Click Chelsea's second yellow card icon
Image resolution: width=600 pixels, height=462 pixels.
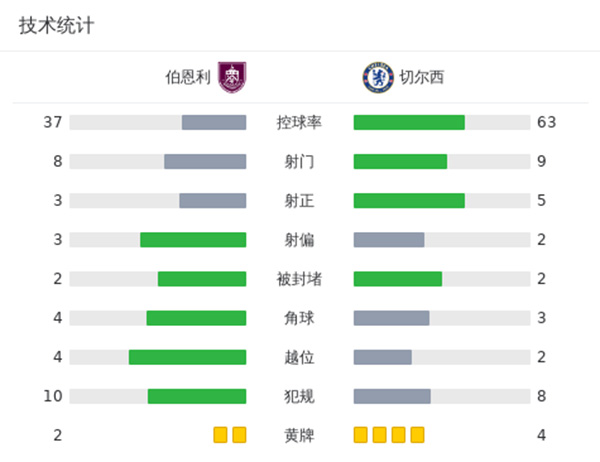[x=380, y=435]
